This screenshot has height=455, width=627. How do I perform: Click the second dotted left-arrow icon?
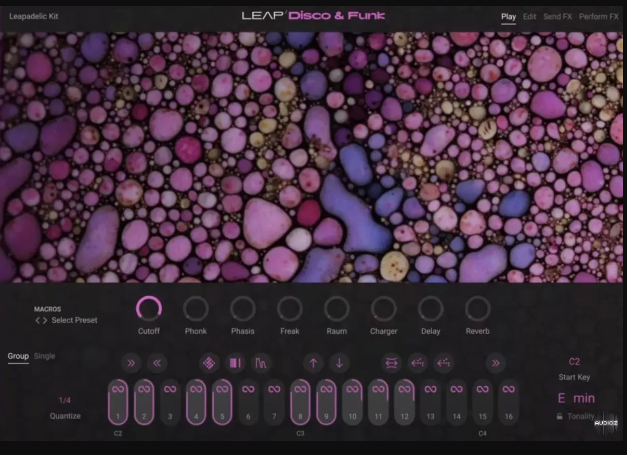pyautogui.click(x=443, y=363)
